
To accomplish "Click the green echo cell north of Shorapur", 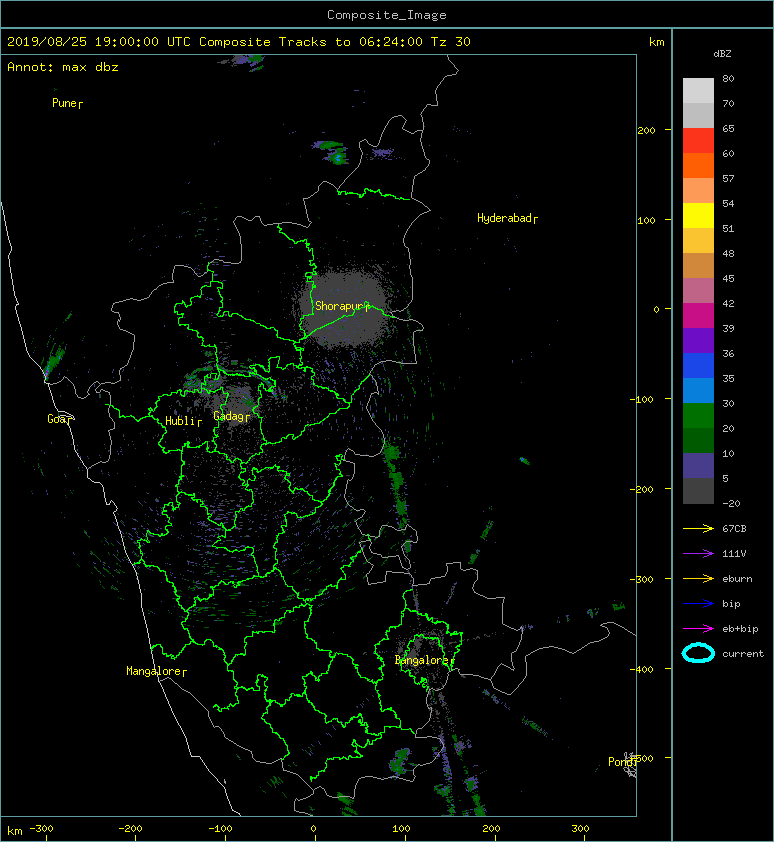I will (332, 152).
